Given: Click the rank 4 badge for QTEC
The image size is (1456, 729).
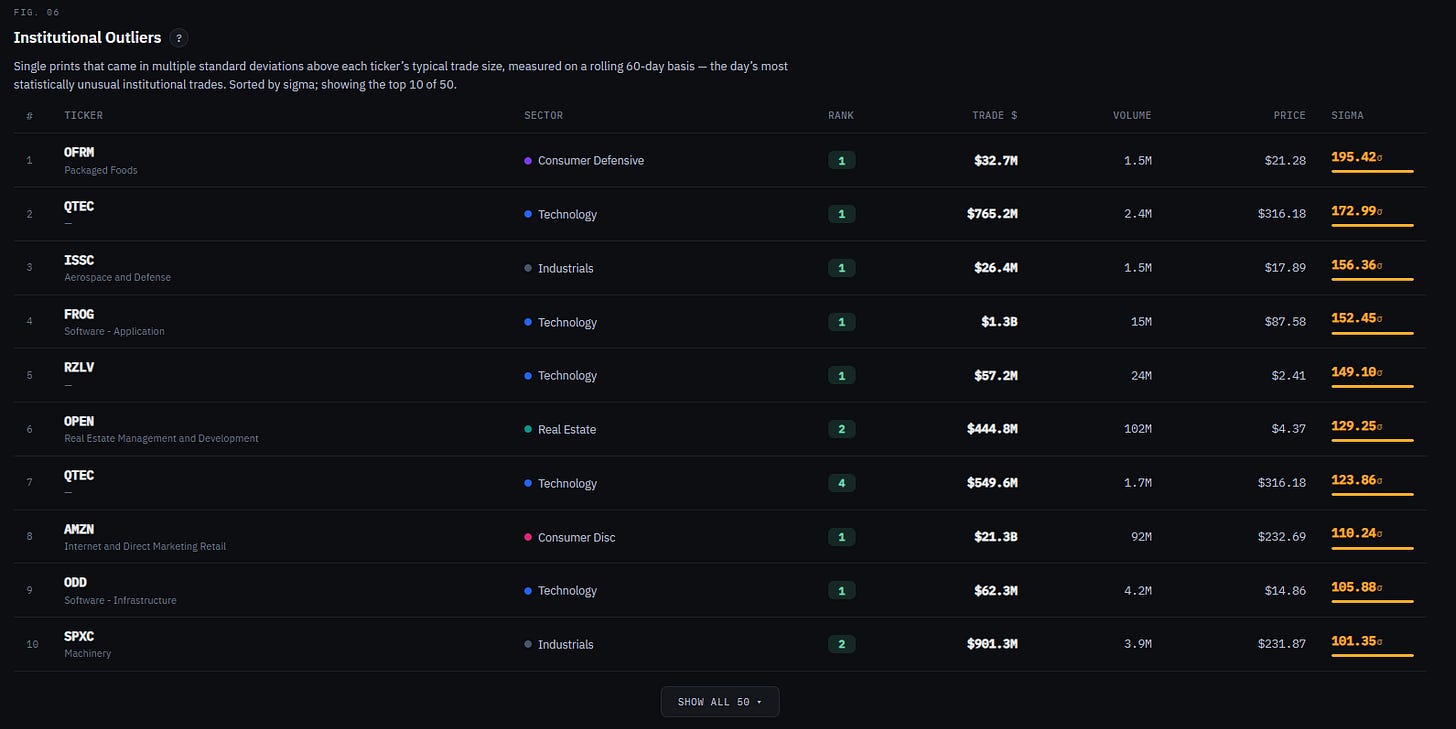Looking at the screenshot, I should [841, 483].
